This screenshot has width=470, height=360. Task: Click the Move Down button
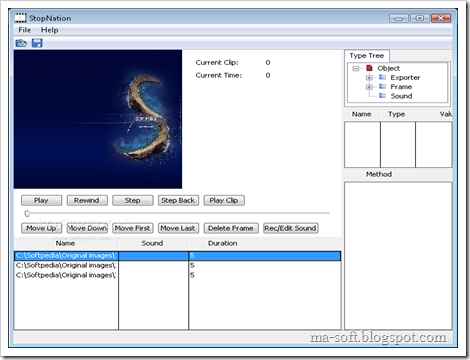87,228
